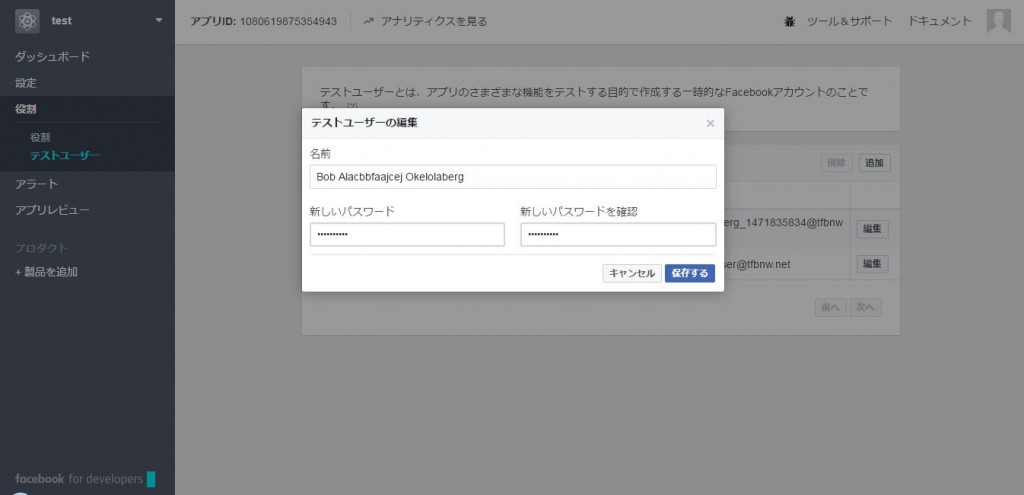Open アプリレビュー in the sidebar
This screenshot has height=495, width=1024.
pyautogui.click(x=52, y=210)
